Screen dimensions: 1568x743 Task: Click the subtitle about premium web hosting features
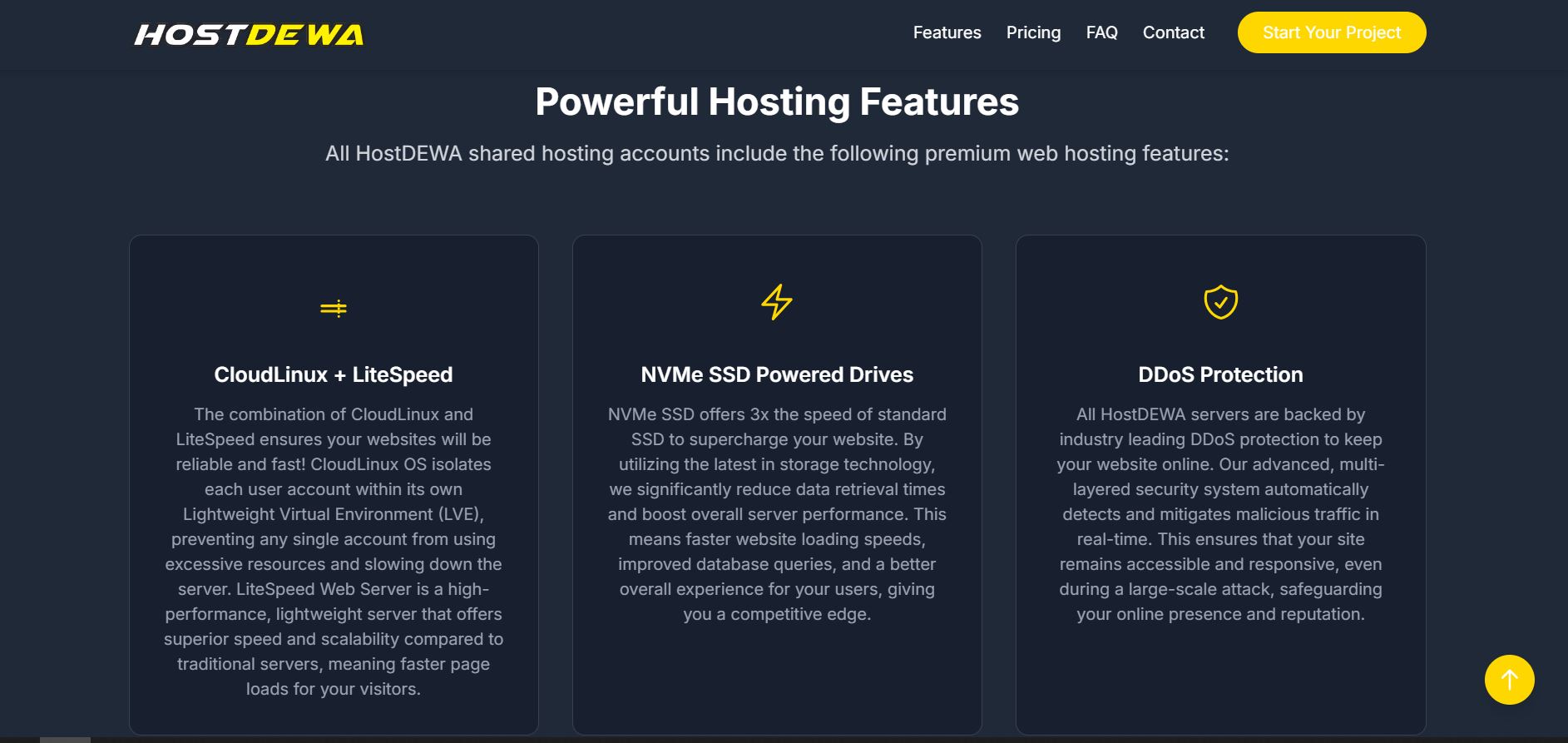pyautogui.click(x=777, y=153)
